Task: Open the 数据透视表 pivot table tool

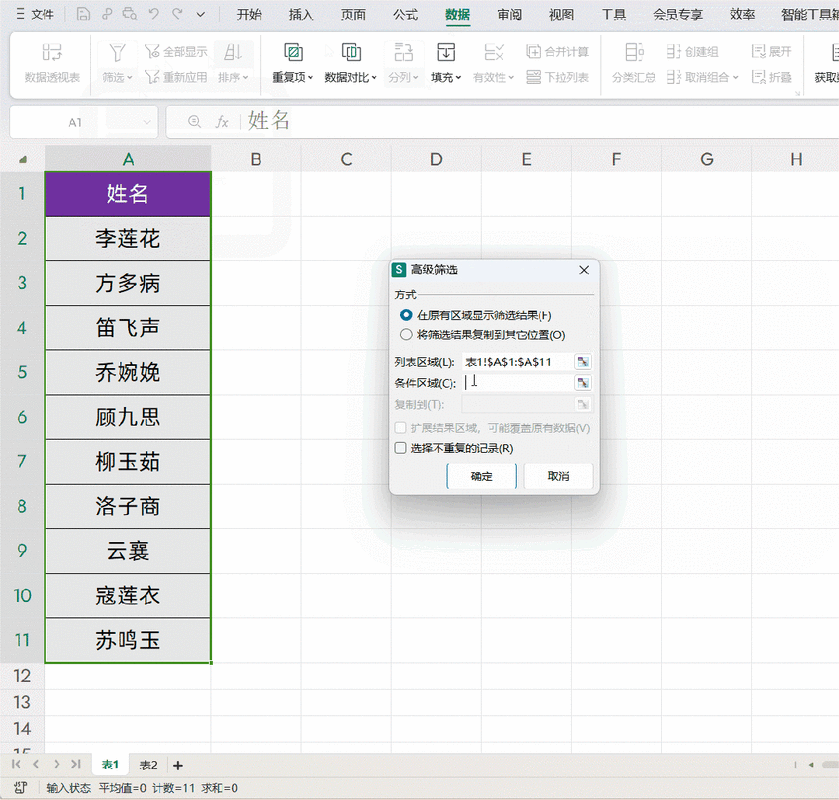Action: [x=52, y=63]
